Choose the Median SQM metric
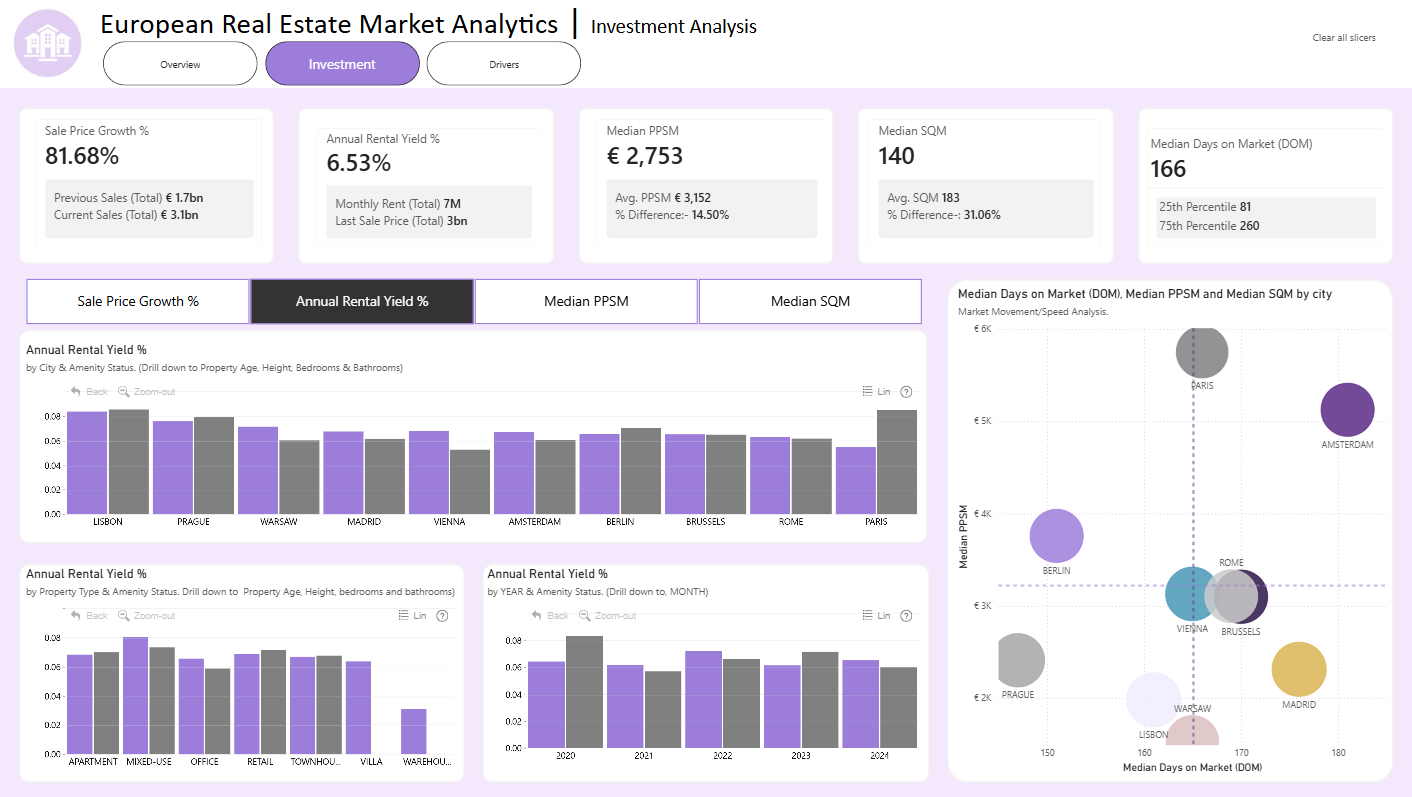This screenshot has width=1412, height=797. click(810, 301)
